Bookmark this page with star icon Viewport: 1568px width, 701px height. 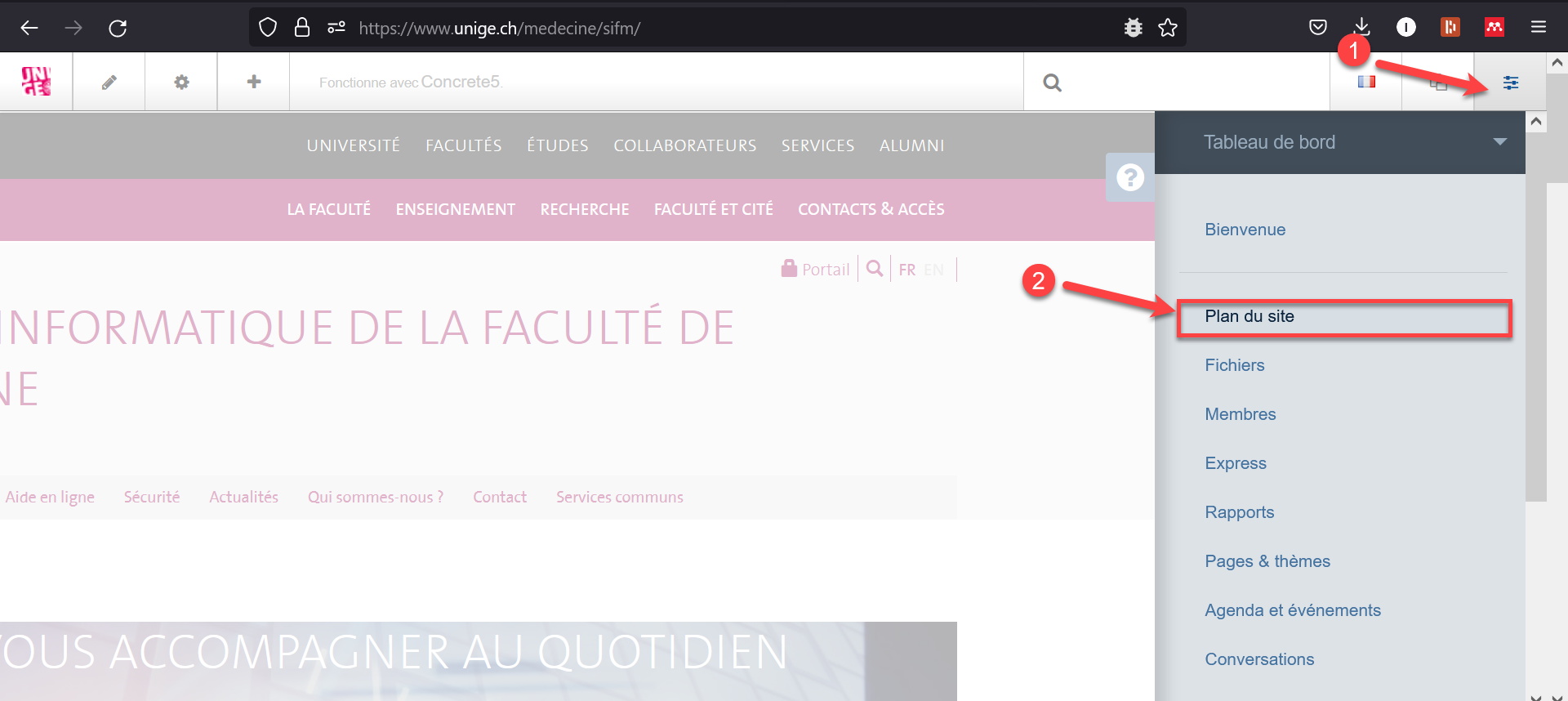coord(1168,28)
